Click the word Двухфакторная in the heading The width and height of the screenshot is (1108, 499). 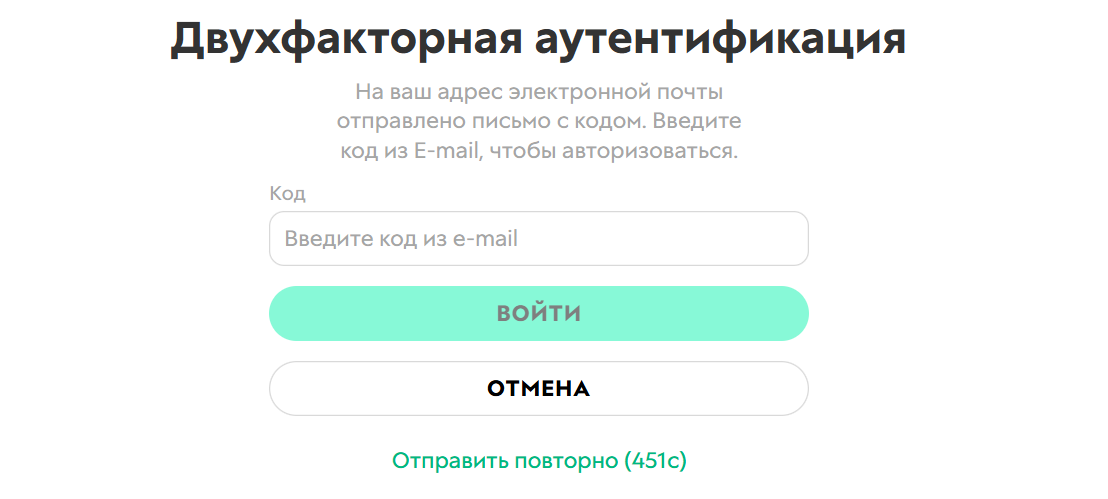345,40
